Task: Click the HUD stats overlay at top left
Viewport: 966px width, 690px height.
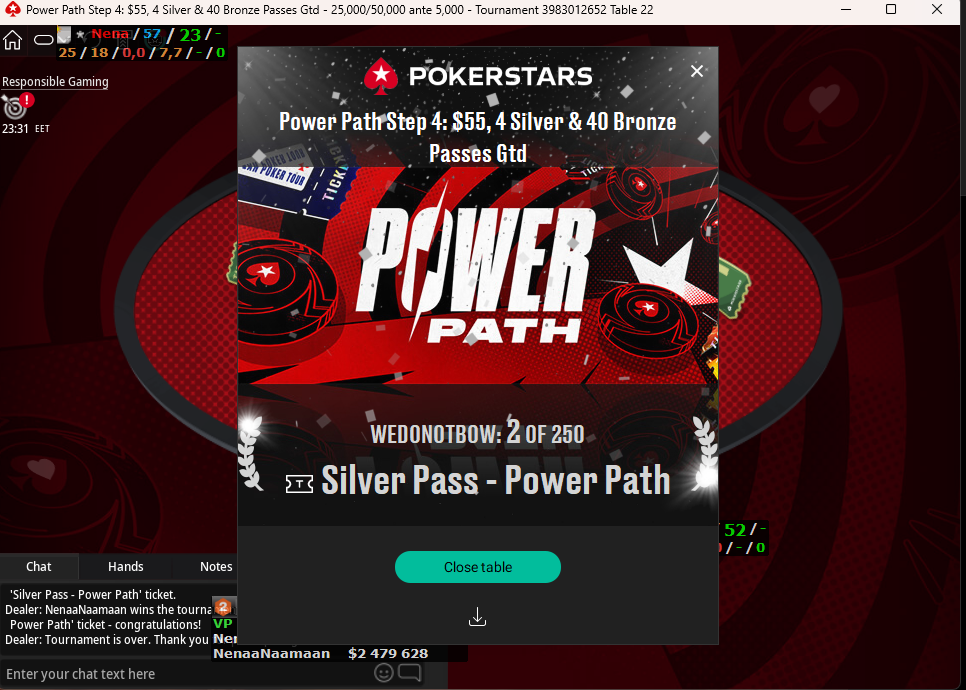Action: (142, 43)
